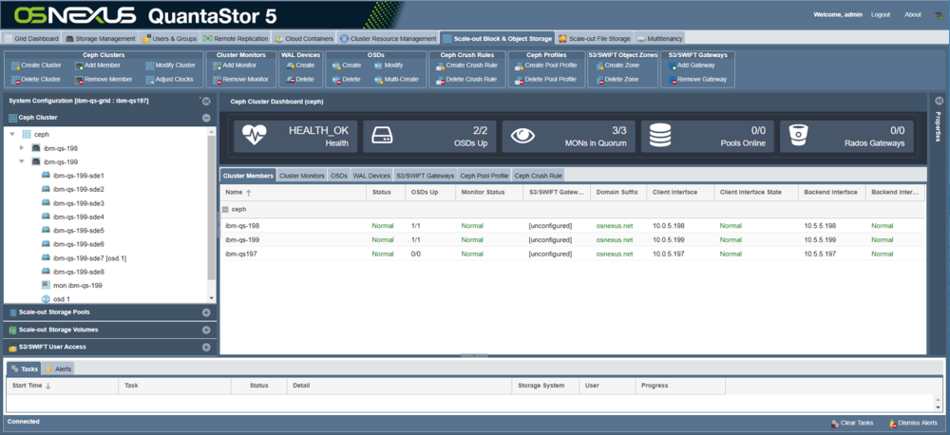
Task: Click the Delete Pool Profile icon
Action: (x=519, y=79)
